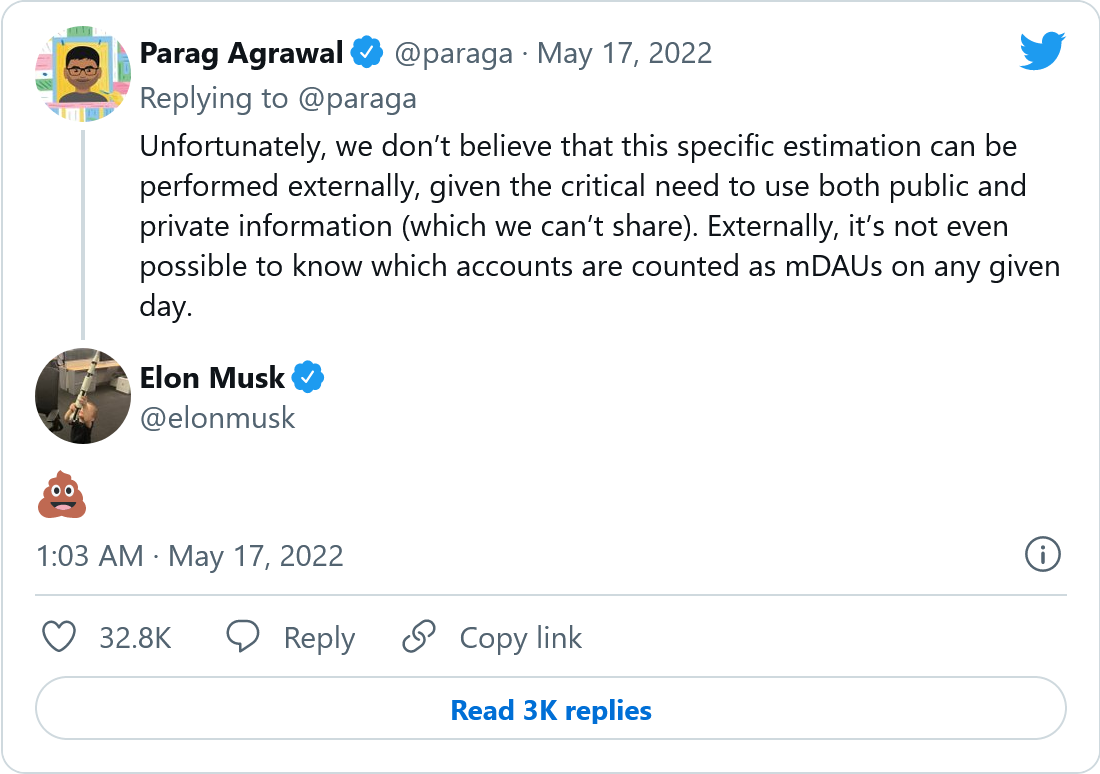Click the @paraga handle in header
This screenshot has height=774, width=1100.
(455, 52)
